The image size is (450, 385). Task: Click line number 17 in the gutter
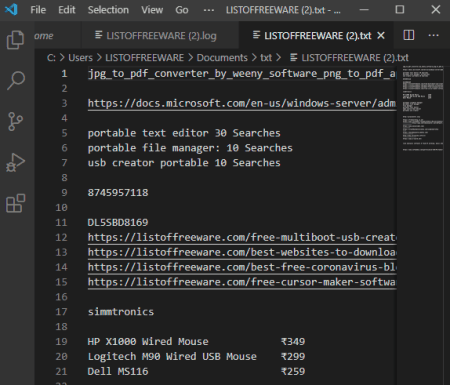(x=61, y=312)
